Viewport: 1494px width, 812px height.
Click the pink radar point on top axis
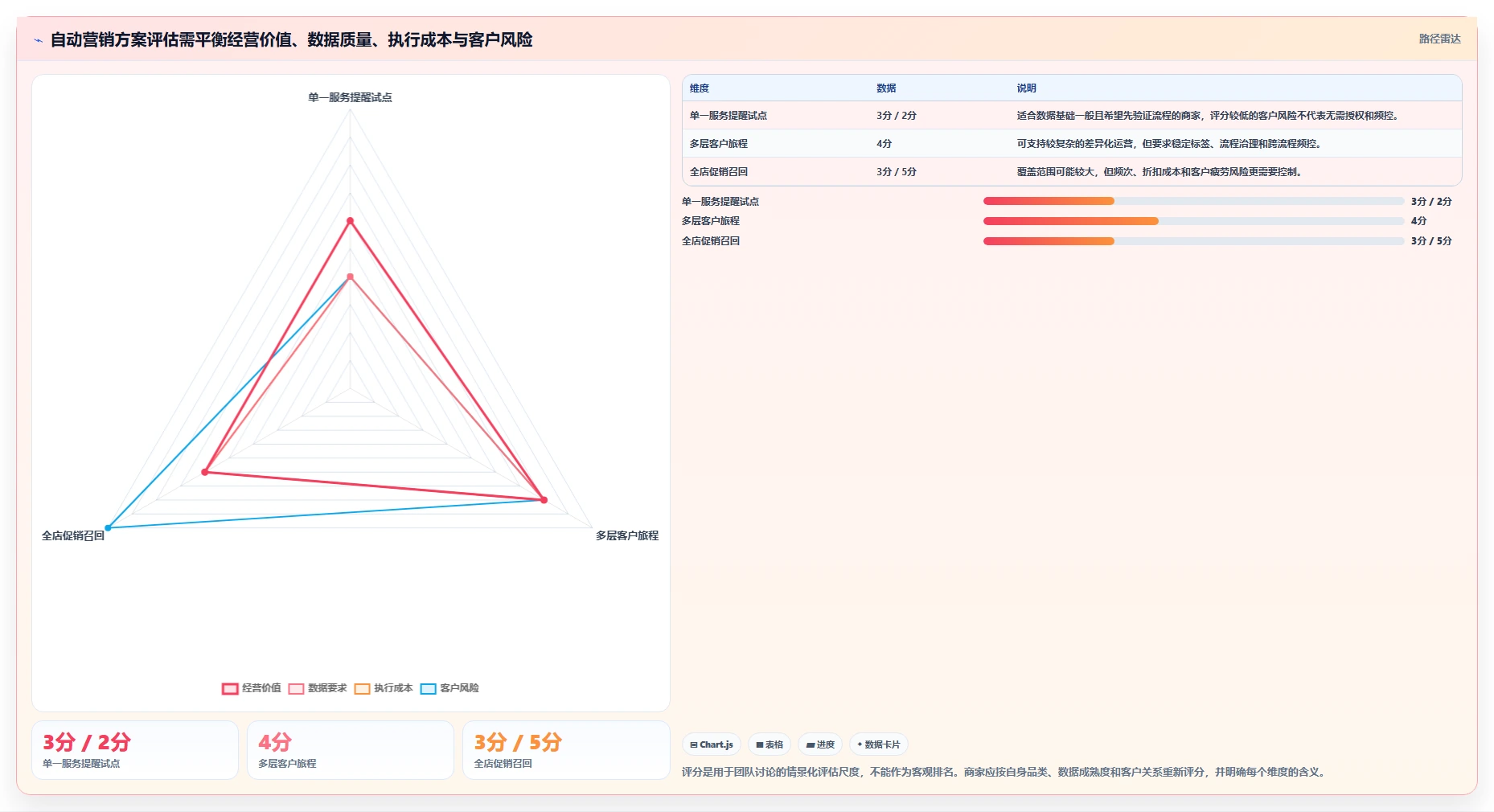[x=350, y=277]
